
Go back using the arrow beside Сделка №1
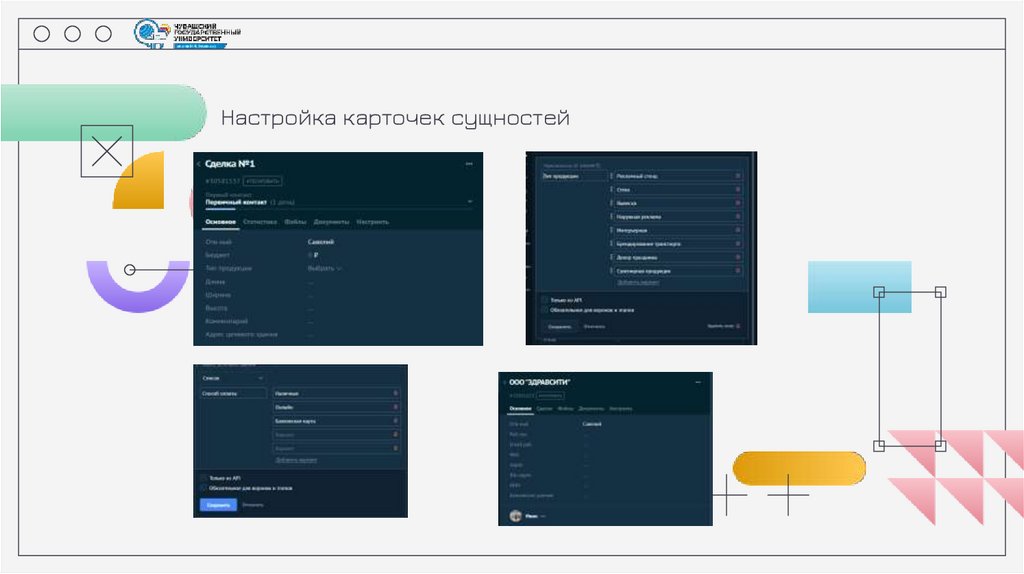point(199,164)
